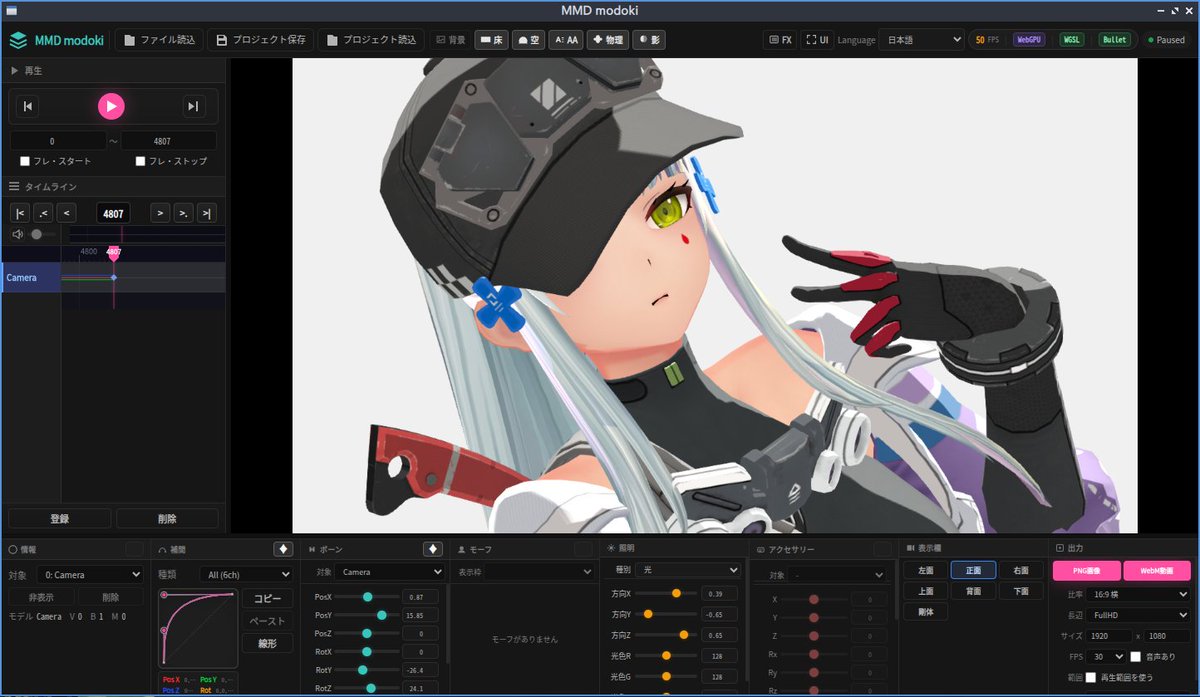Image resolution: width=1200 pixels, height=697 pixels.
Task: Click the Camera keyframe diamond on timeline
Action: (113, 278)
